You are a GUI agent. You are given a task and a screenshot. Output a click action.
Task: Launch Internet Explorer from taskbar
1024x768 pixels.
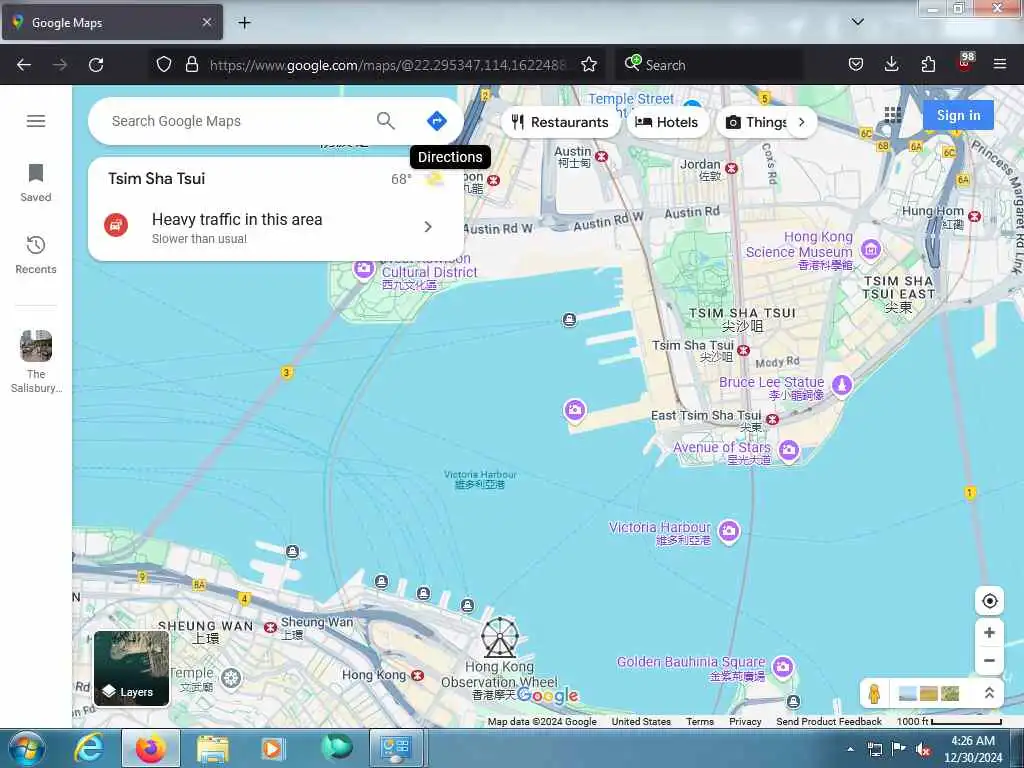(89, 748)
